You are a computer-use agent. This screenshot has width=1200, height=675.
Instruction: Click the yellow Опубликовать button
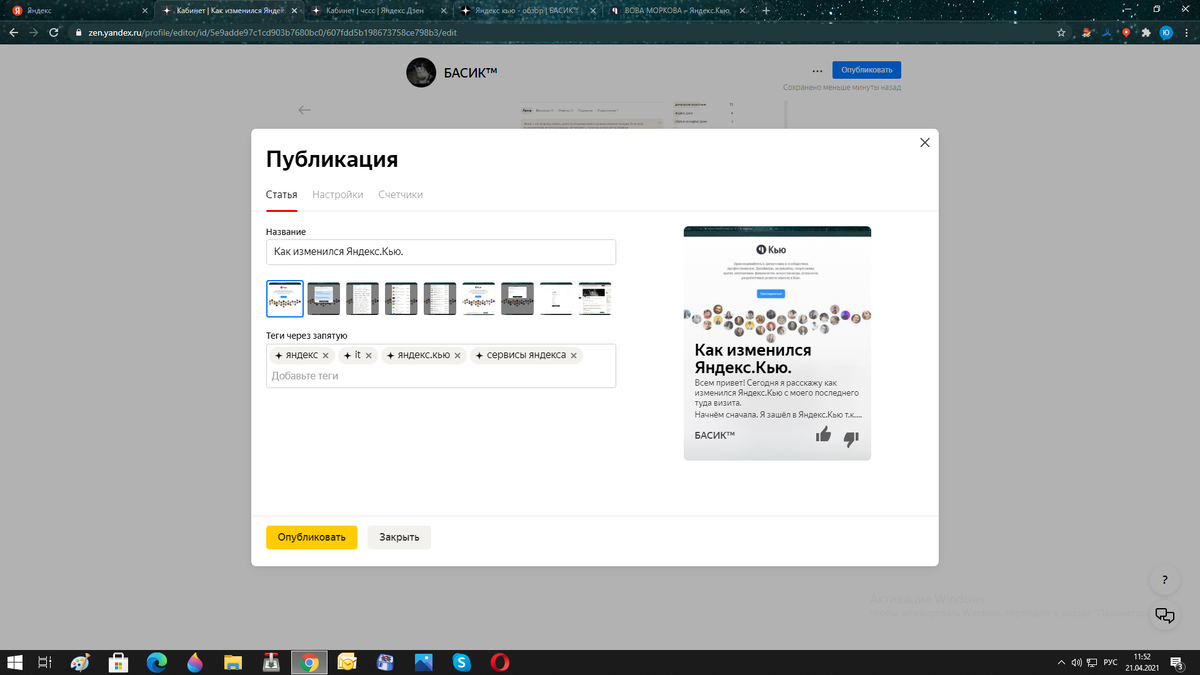(311, 537)
